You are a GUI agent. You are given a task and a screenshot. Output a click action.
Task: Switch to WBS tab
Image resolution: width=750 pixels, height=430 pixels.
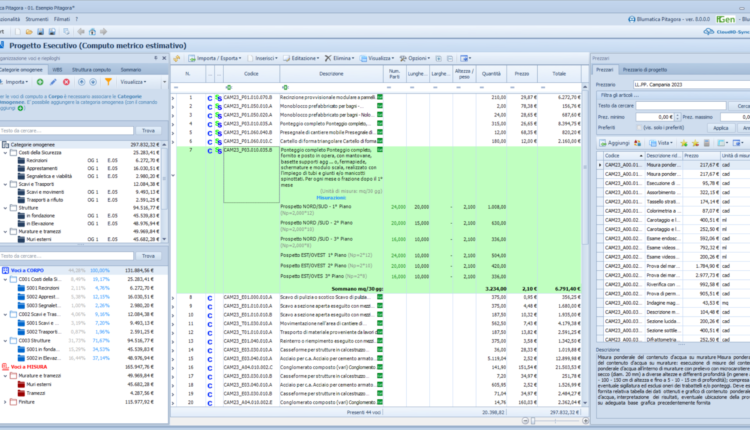(x=57, y=70)
